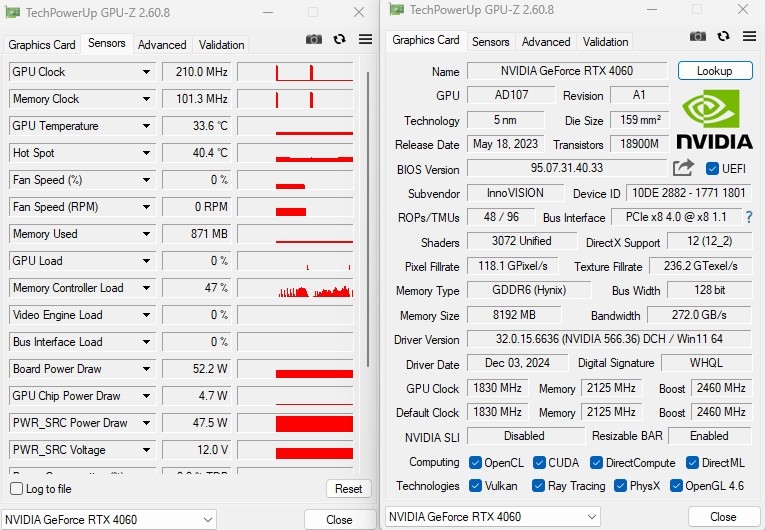The width and height of the screenshot is (765, 530).
Task: Open the PWR_SRC Voltage dropdown arrow
Action: 146,450
